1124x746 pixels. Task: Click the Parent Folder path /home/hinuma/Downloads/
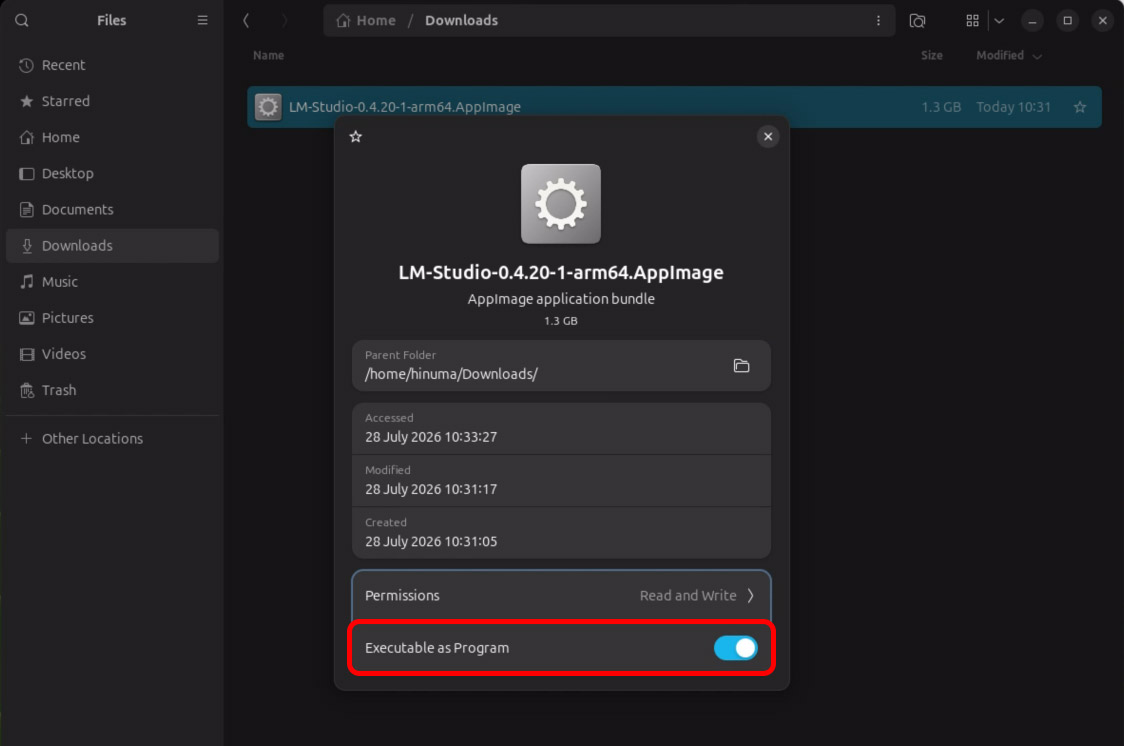click(x=451, y=374)
